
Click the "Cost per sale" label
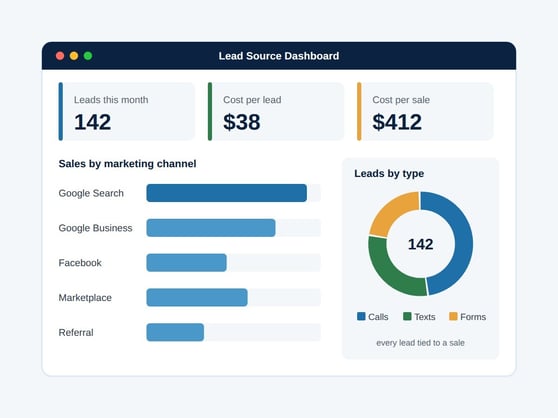(x=401, y=100)
